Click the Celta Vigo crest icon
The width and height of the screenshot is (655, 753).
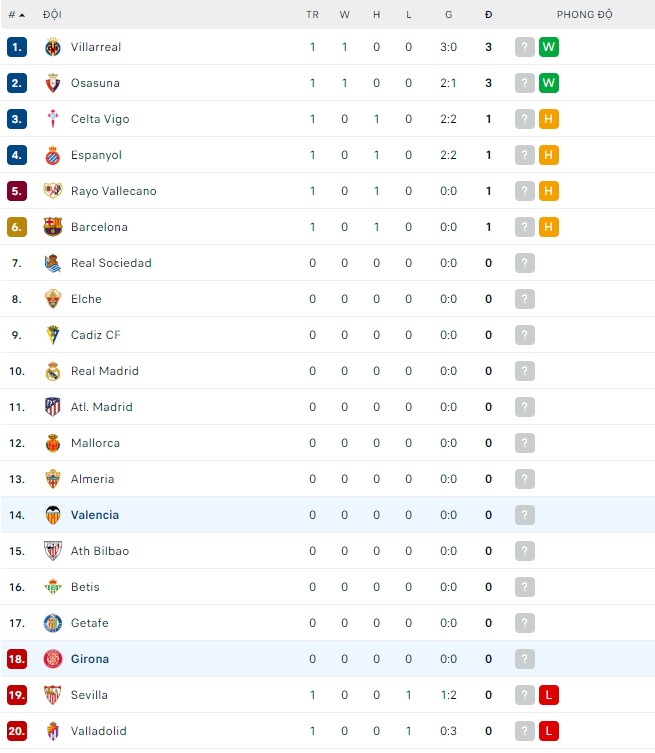(53, 119)
